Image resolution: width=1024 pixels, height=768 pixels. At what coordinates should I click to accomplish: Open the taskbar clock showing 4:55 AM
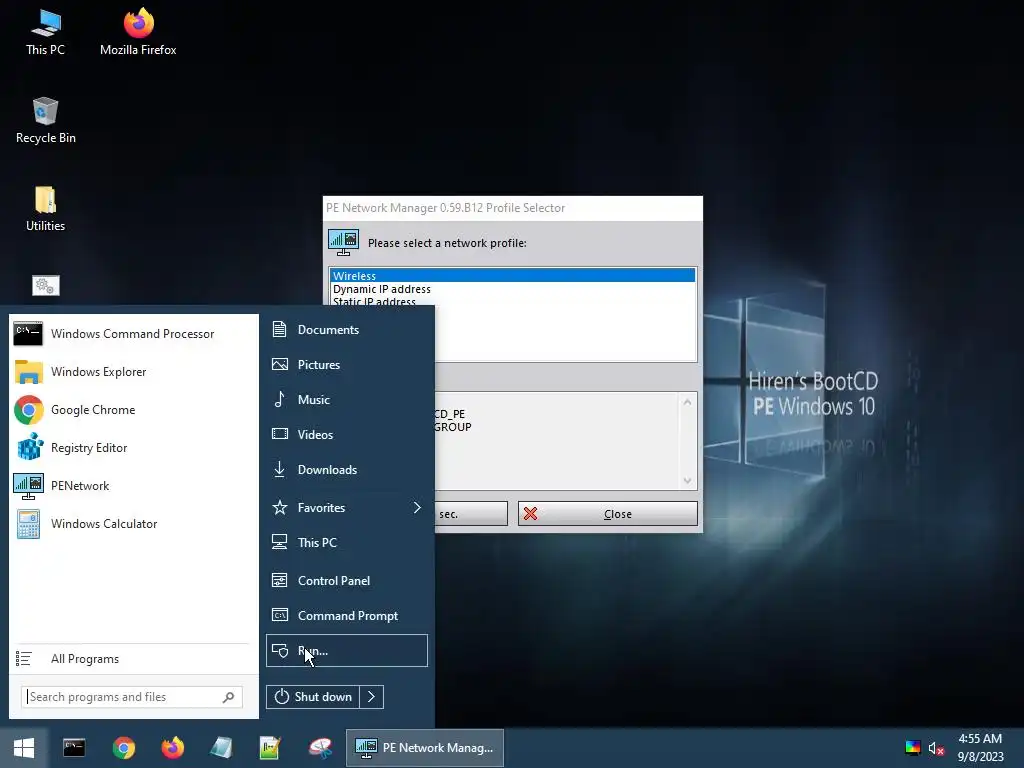[980, 748]
